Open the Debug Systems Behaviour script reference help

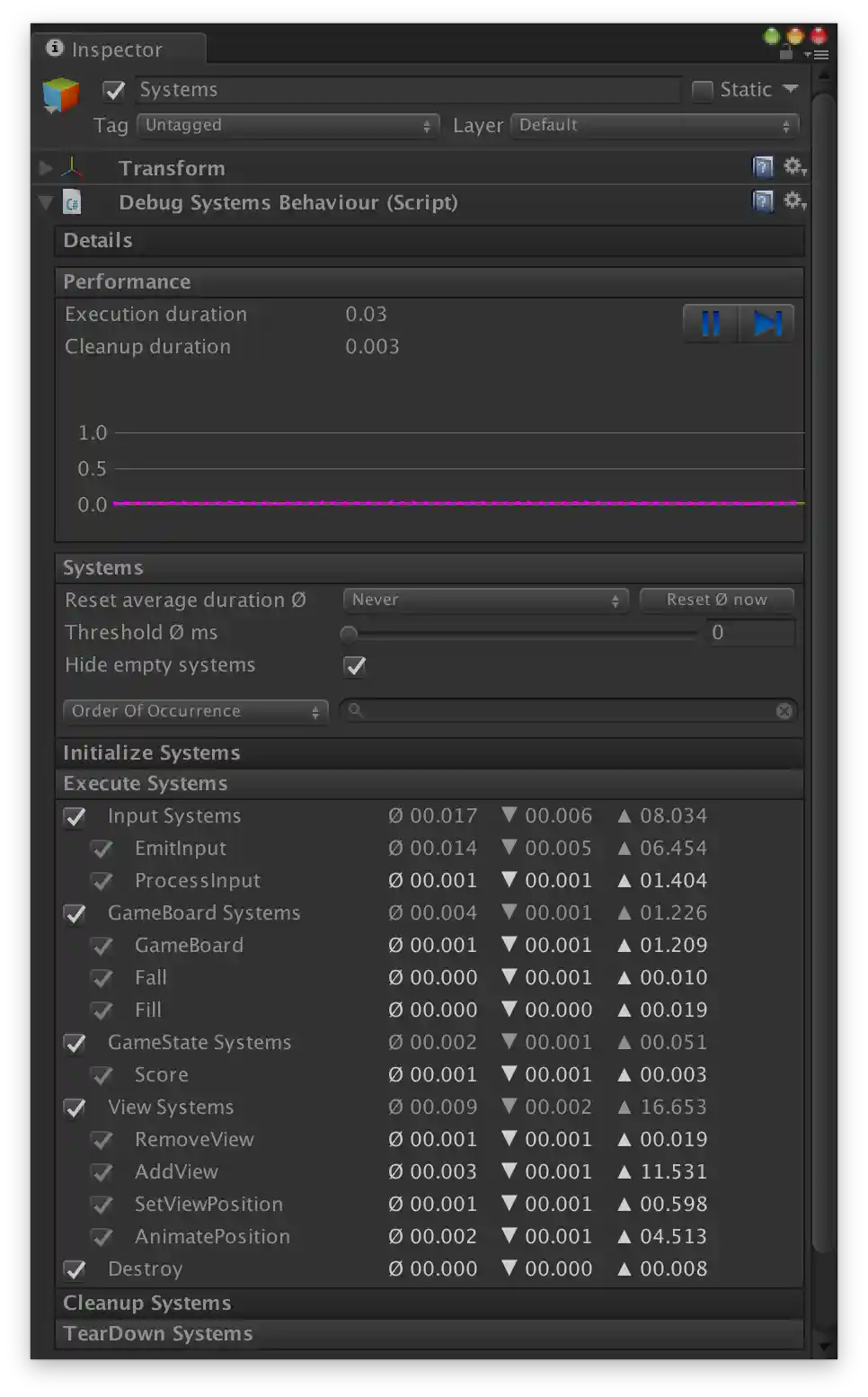pos(763,201)
